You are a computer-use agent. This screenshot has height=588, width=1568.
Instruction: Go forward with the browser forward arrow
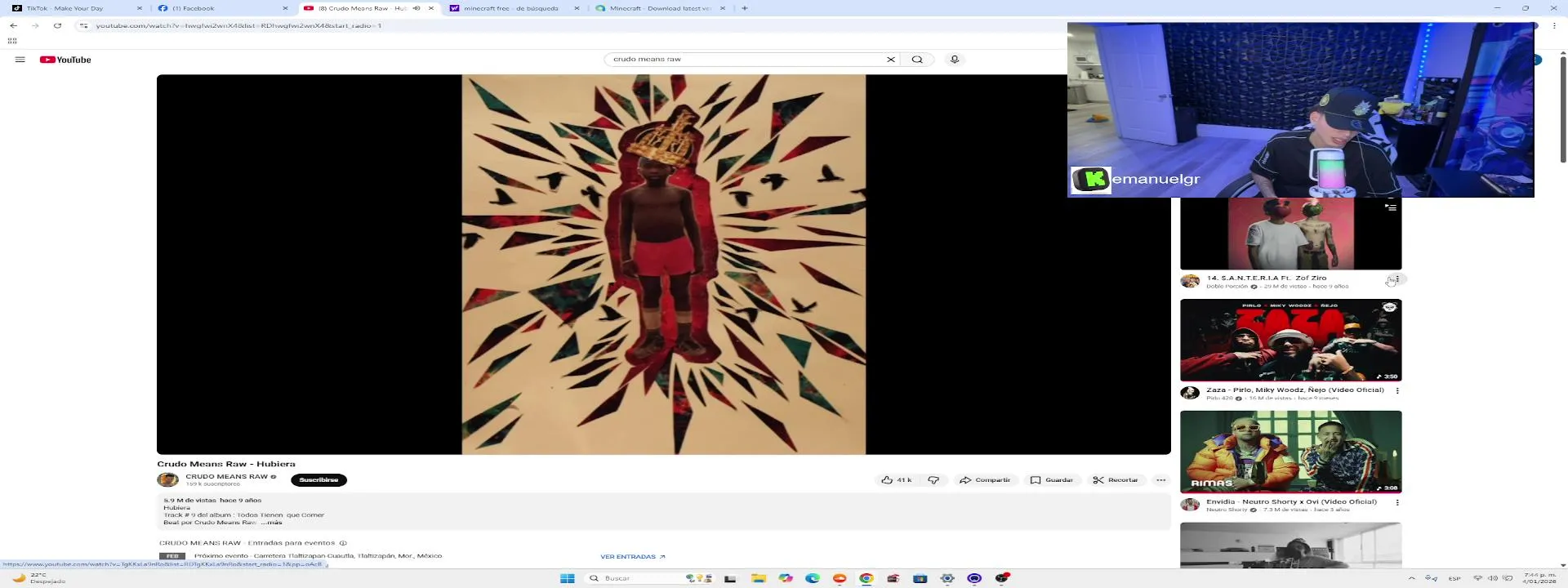click(35, 25)
